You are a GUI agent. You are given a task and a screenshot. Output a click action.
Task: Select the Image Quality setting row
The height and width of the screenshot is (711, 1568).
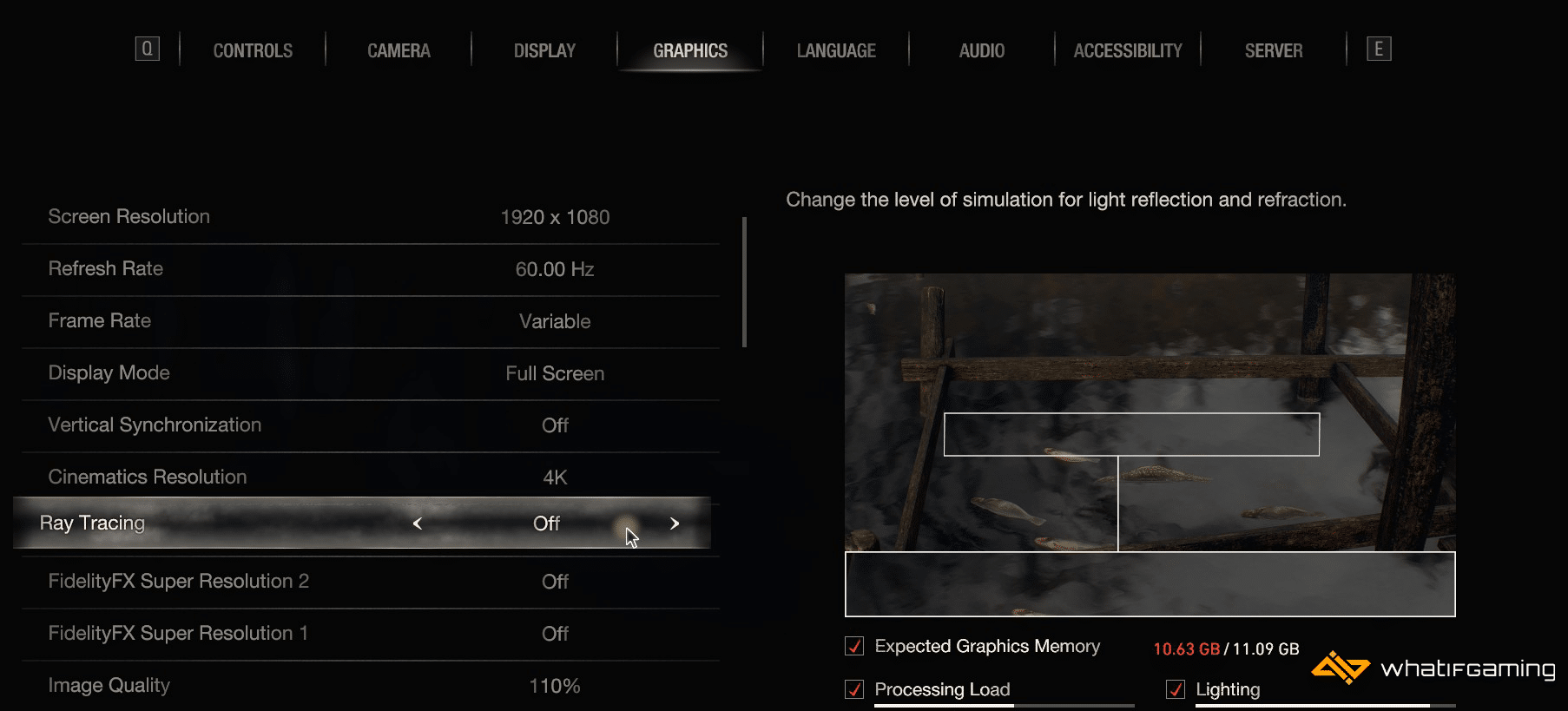point(371,686)
